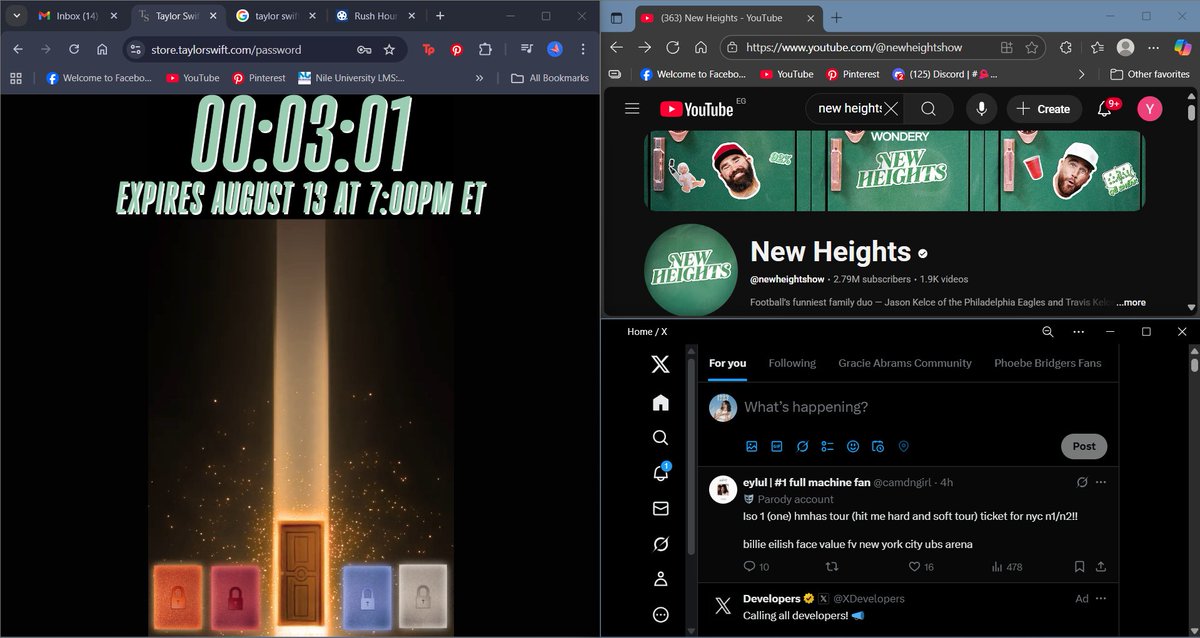The height and width of the screenshot is (638, 1200).
Task: Open Phoebe Bridgers Fans tab on X
Action: pos(1048,363)
